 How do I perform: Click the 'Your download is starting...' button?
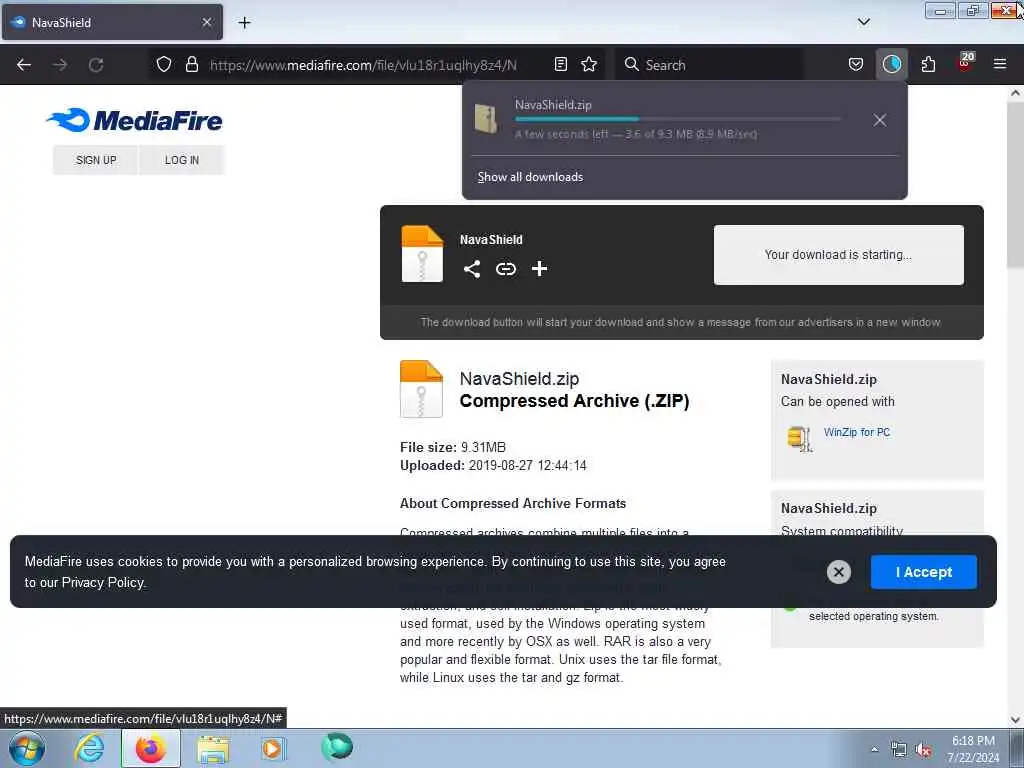tap(839, 255)
